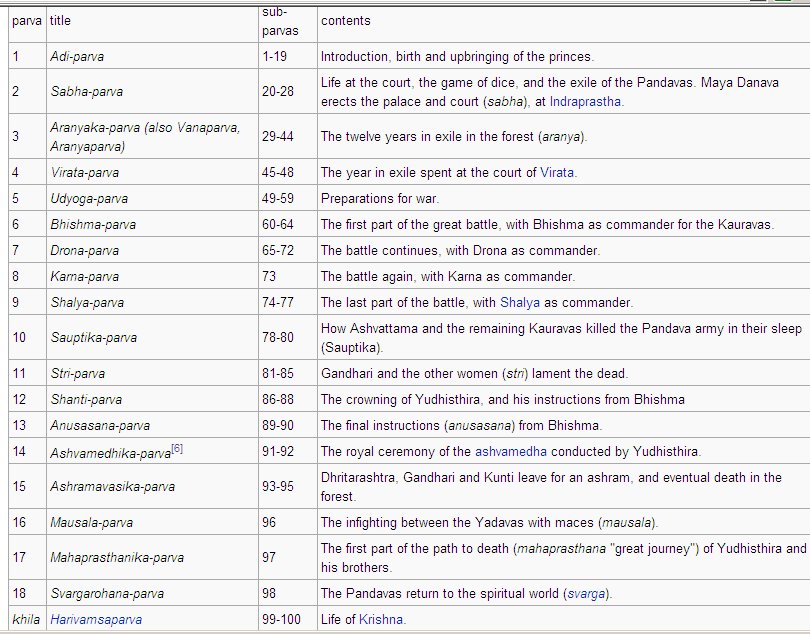Click 'The final instructions (anusasana) from Bhishma.'
Viewport: 810px width, 634px height.
(461, 425)
